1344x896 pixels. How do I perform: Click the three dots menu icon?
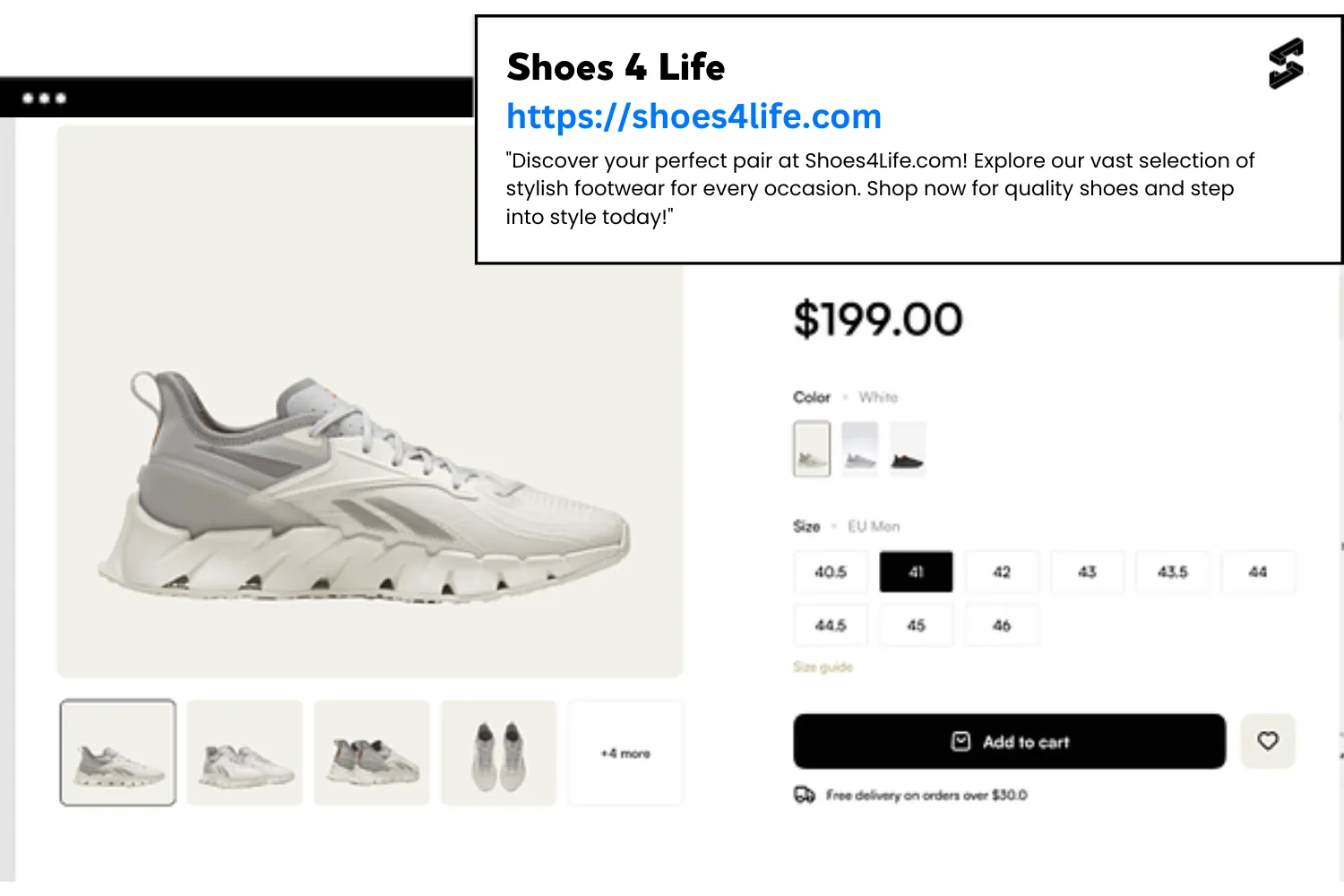45,99
